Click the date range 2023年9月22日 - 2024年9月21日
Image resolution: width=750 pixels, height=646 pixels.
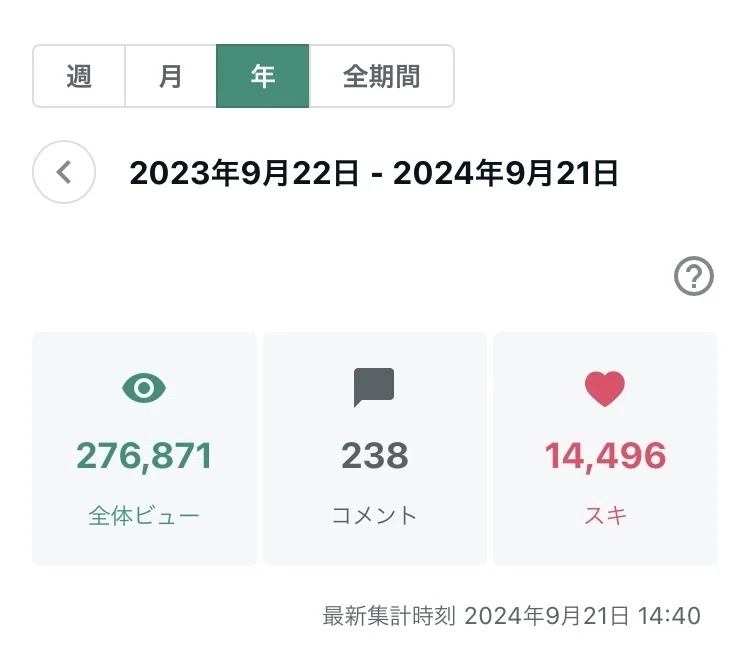(374, 173)
